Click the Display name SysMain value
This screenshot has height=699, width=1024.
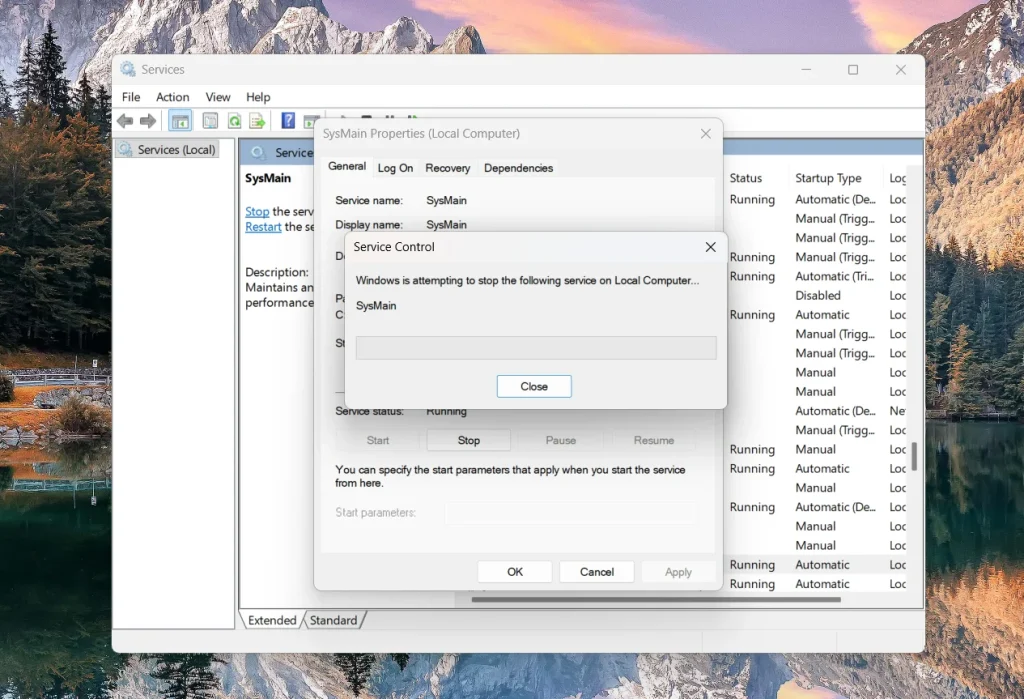446,225
